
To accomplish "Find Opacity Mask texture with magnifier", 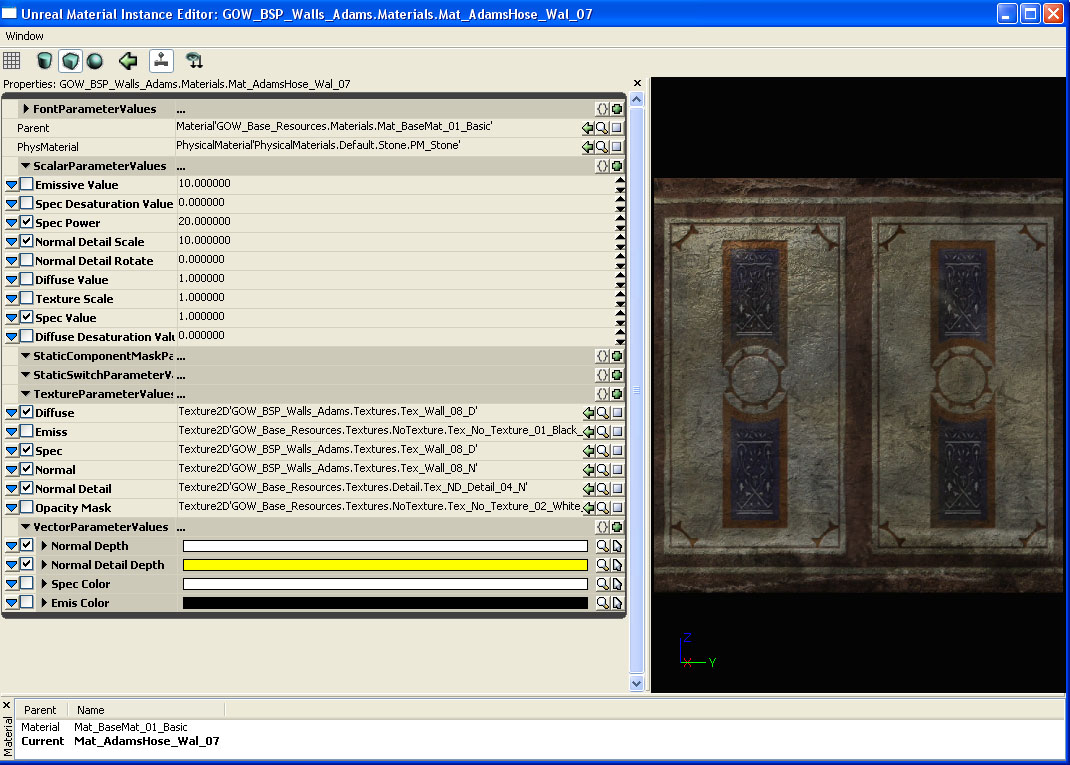I will coord(603,508).
